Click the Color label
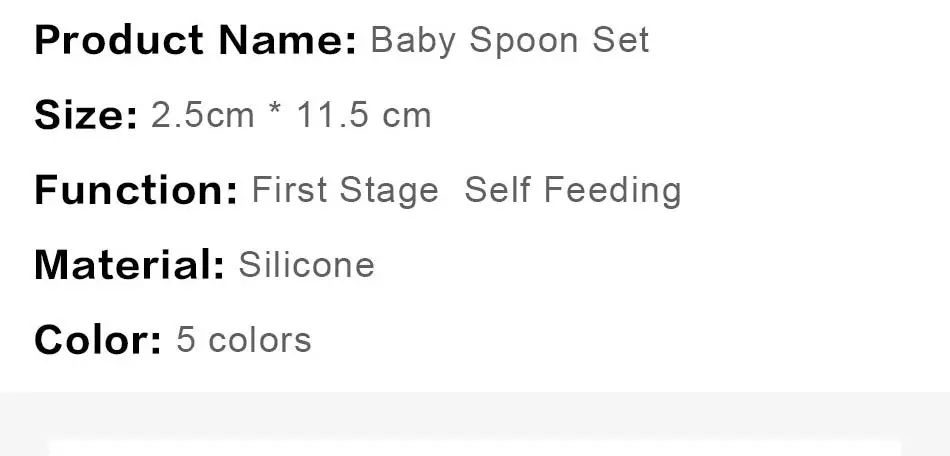 pos(98,340)
